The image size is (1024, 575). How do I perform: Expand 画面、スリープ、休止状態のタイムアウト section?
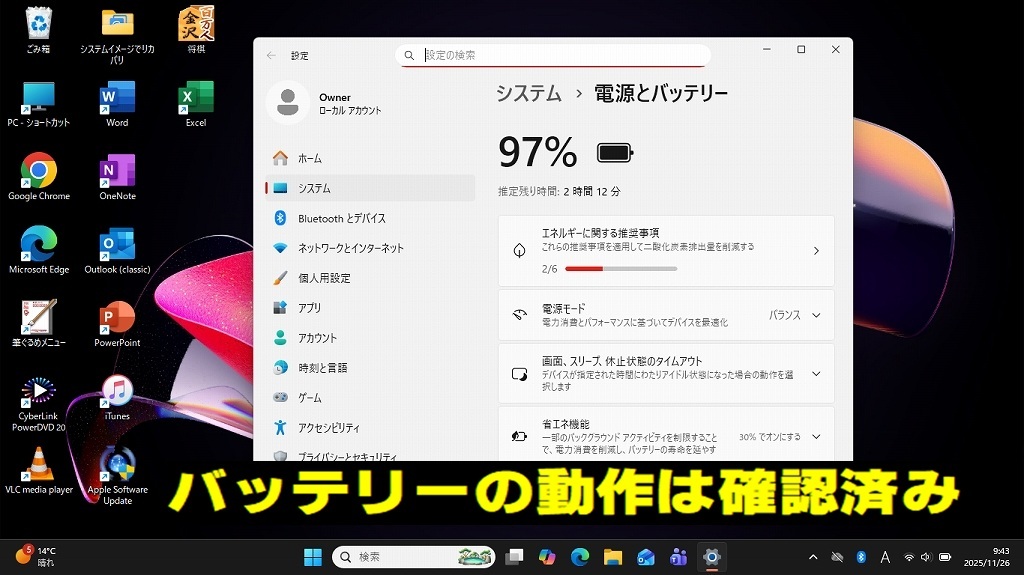666,374
